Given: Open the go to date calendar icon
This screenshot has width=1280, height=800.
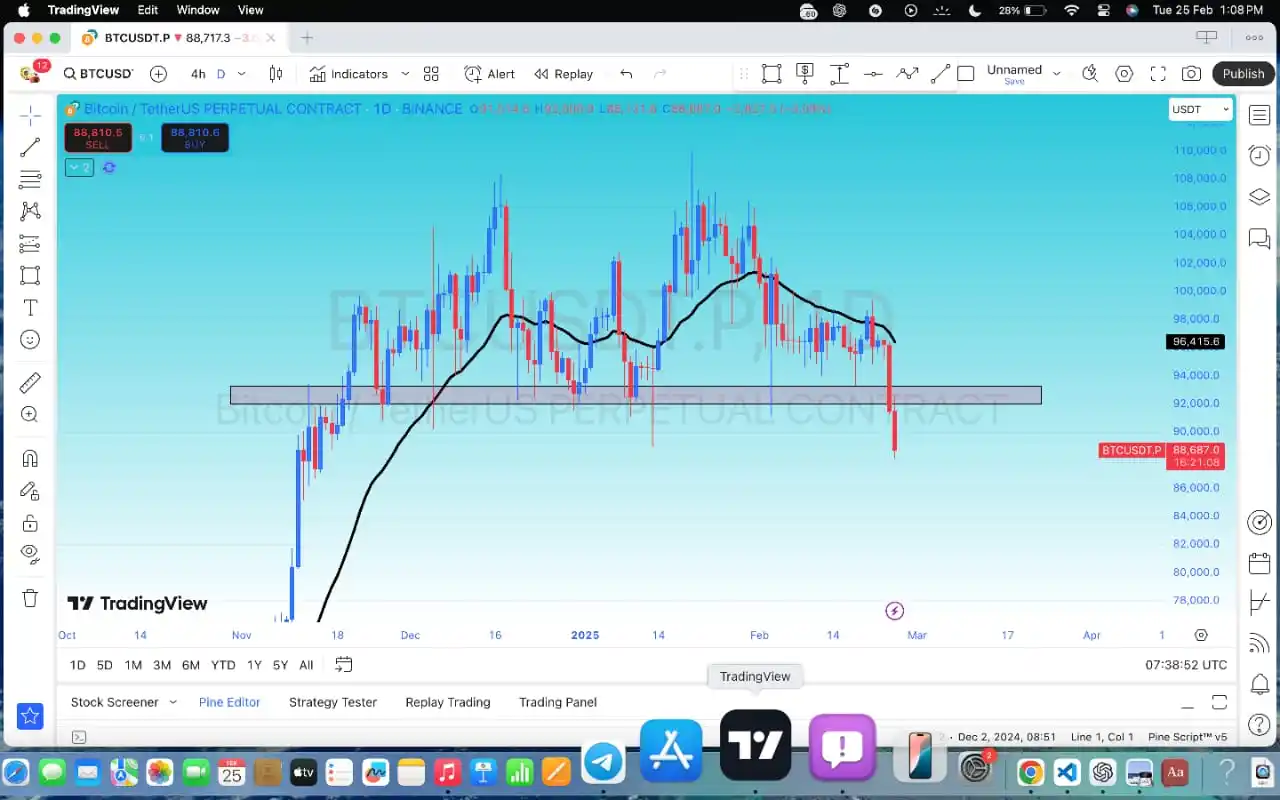Looking at the screenshot, I should pyautogui.click(x=344, y=665).
